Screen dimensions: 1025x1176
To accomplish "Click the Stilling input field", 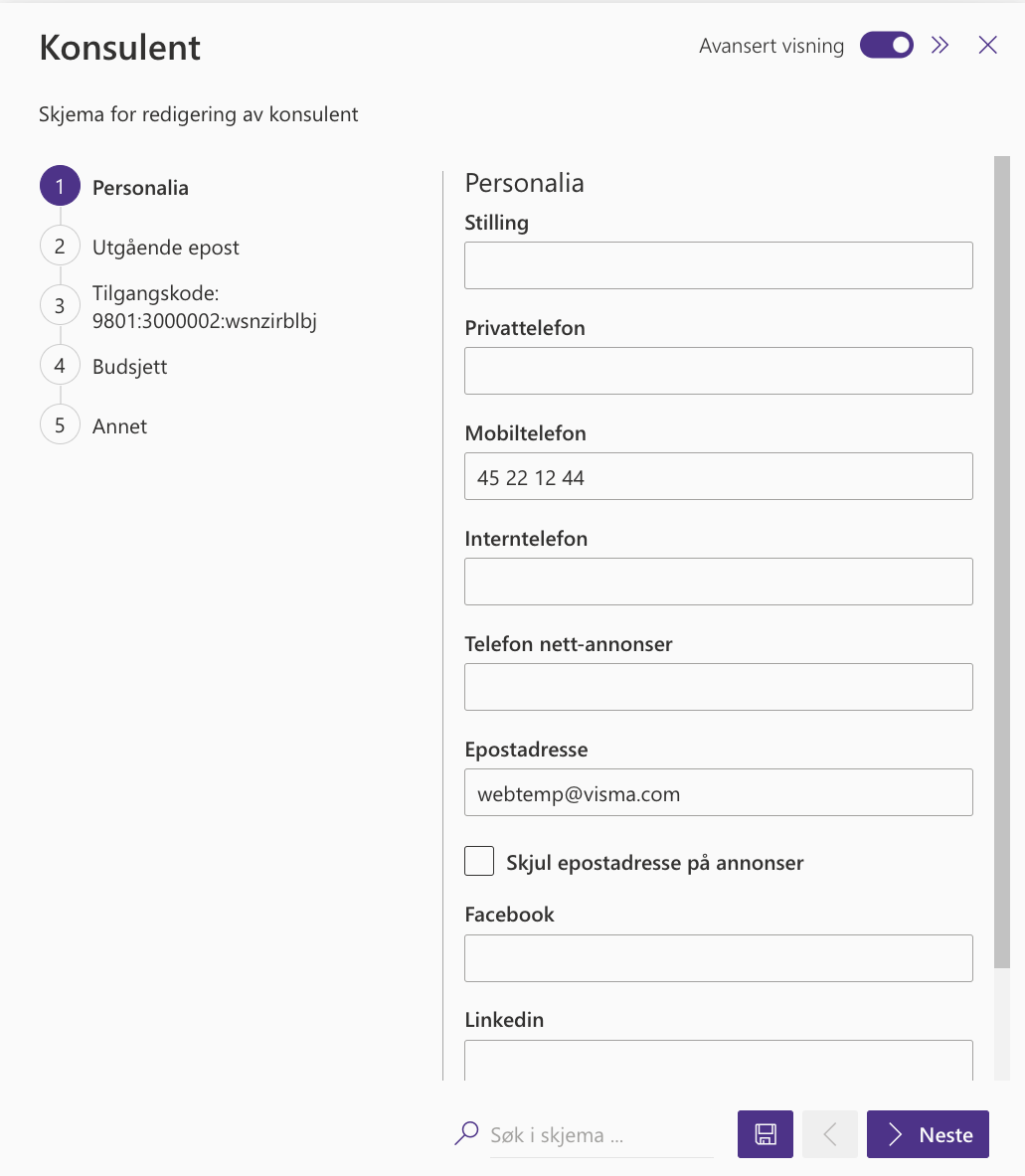I will click(x=719, y=265).
